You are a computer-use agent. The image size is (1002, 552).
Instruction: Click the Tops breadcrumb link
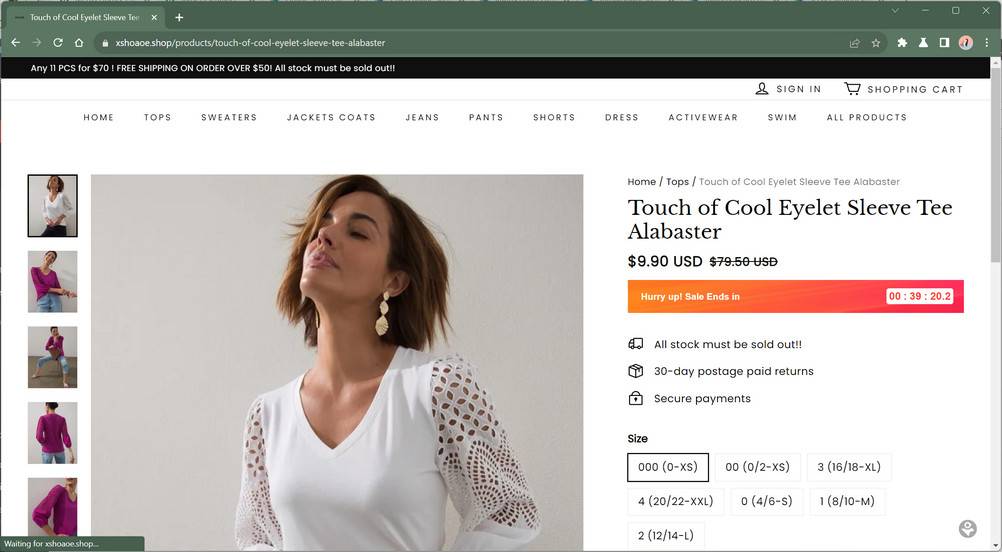click(x=677, y=182)
